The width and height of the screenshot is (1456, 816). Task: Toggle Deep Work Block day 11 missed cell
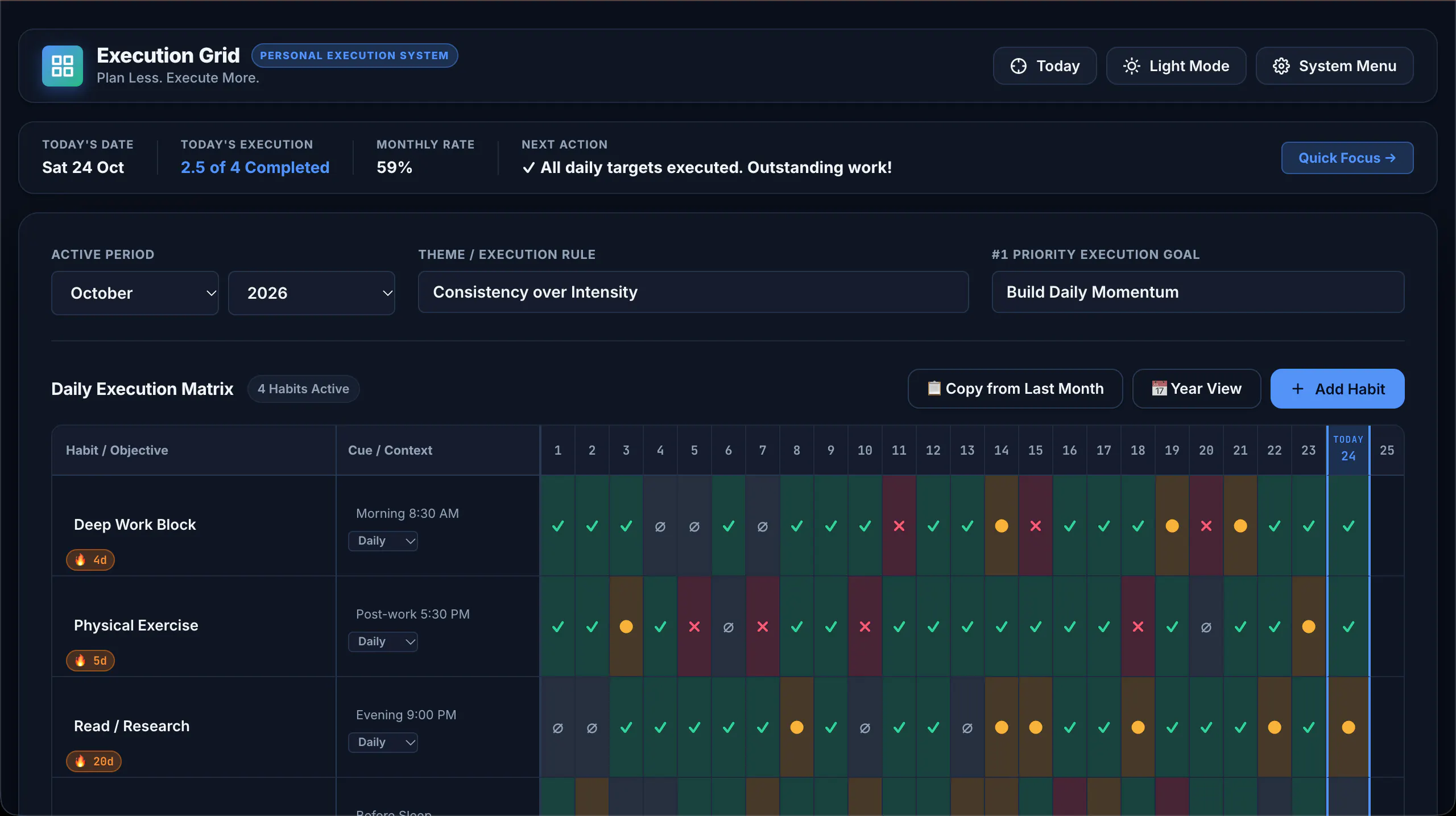[x=899, y=526]
